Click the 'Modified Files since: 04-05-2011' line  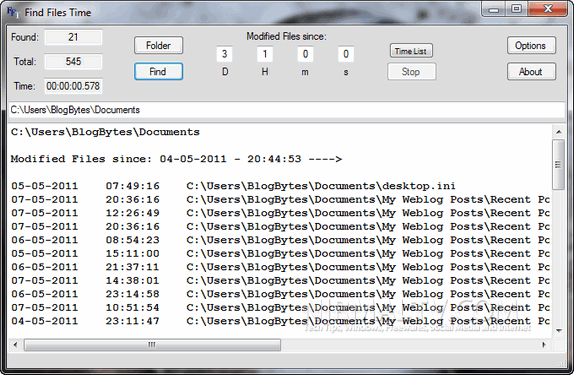[176, 159]
